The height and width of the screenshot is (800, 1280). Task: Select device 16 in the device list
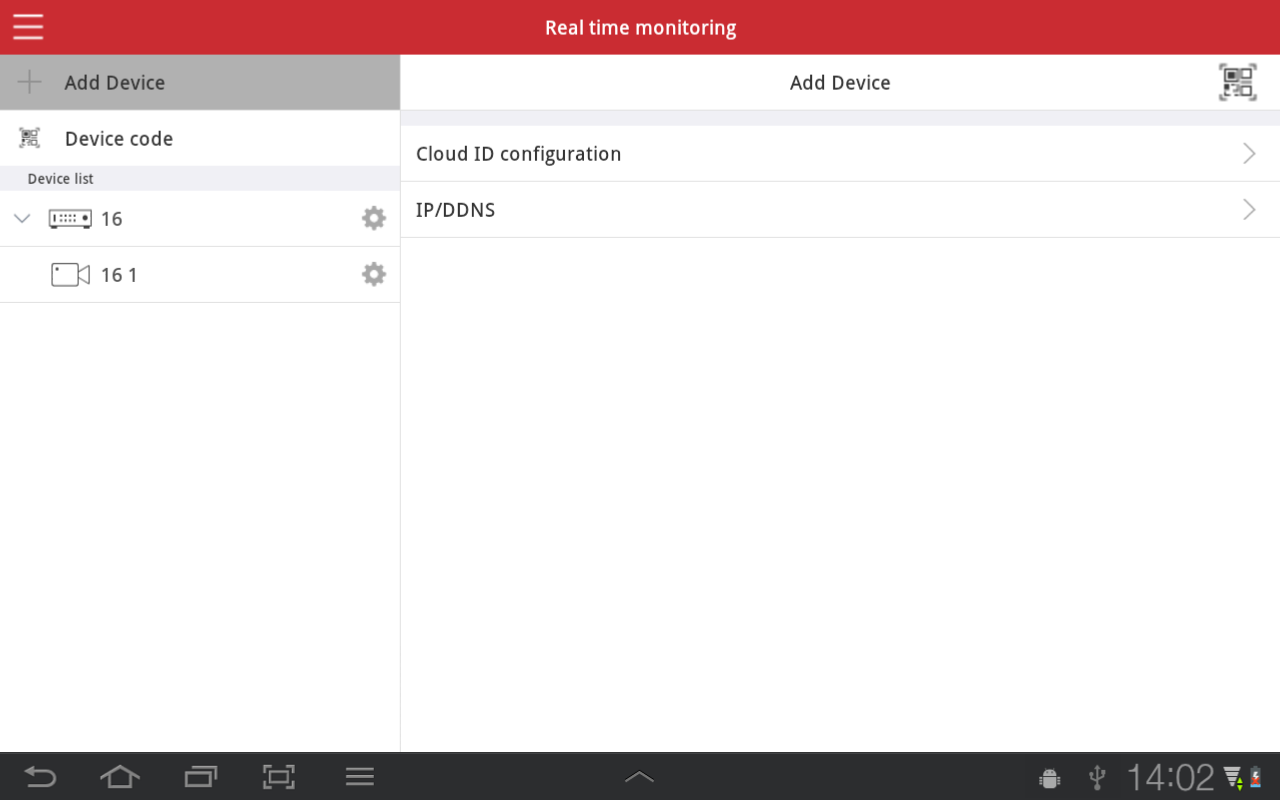200,218
